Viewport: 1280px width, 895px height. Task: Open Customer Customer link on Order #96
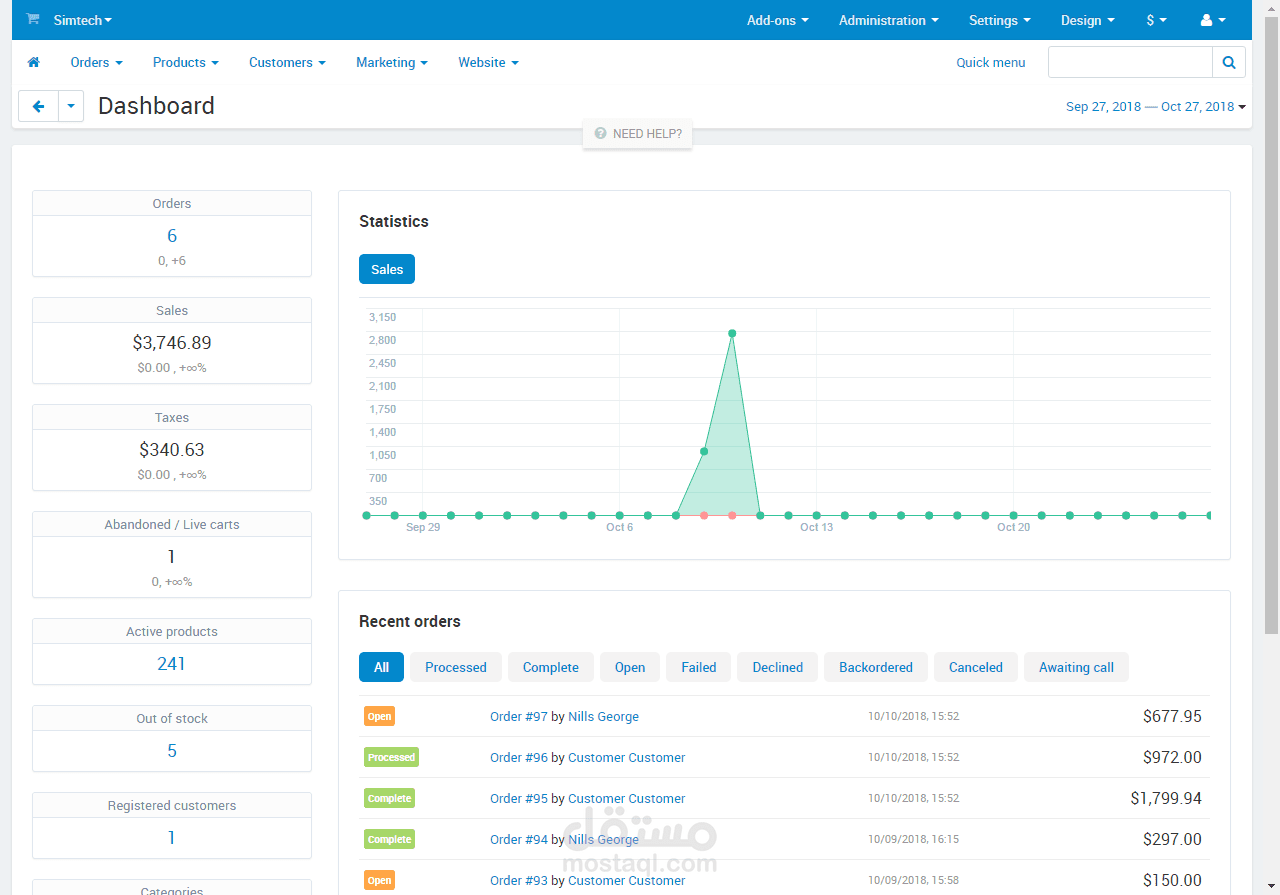click(627, 758)
